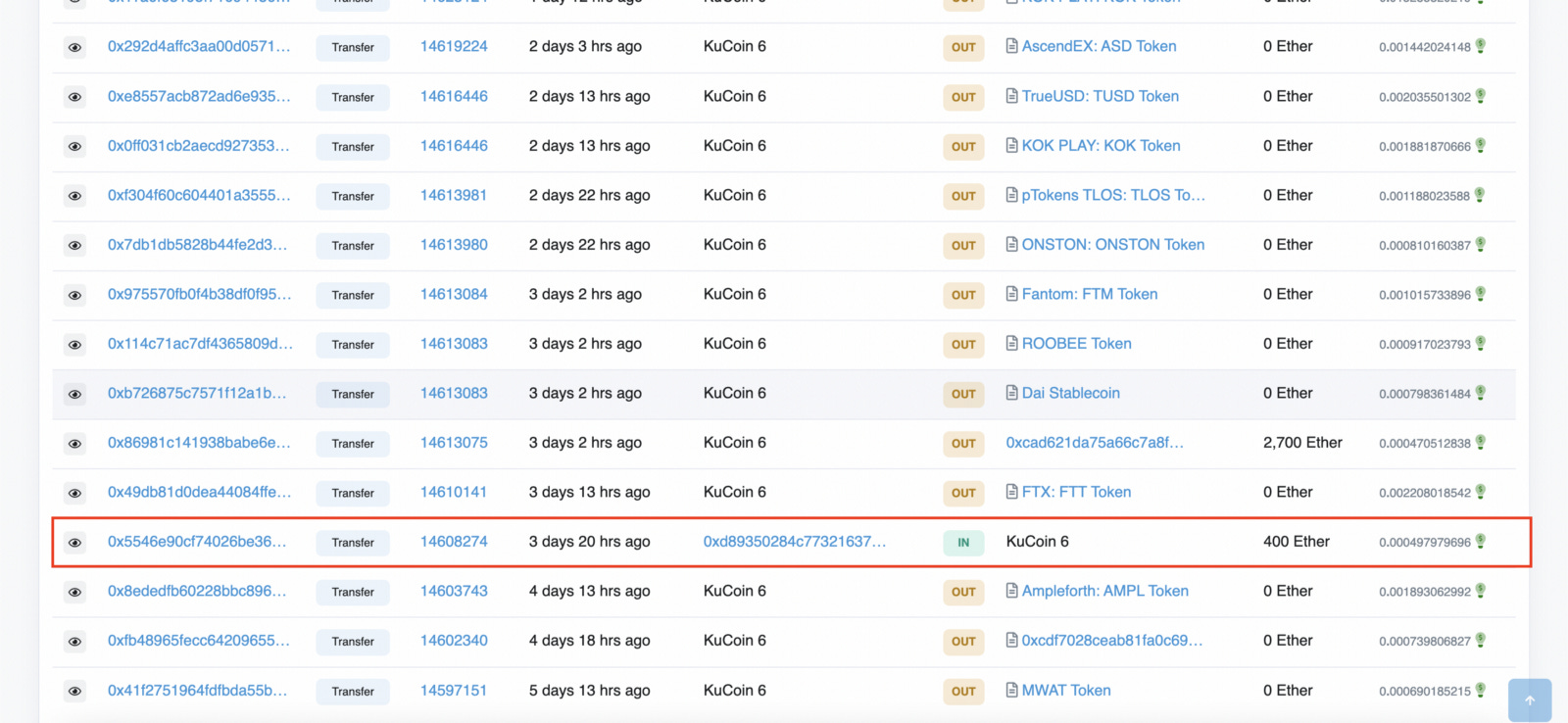Image resolution: width=1568 pixels, height=723 pixels.
Task: Click the '3 days 20 hrs ago' age
Action: [x=589, y=542]
